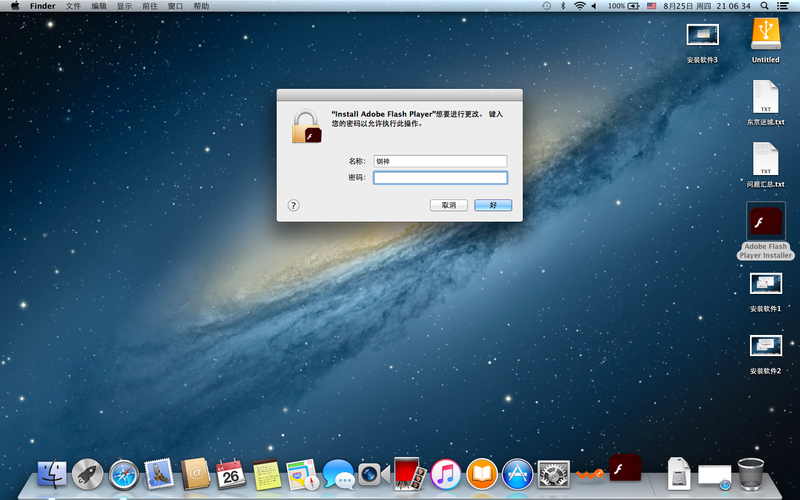The width and height of the screenshot is (800, 500).
Task: Open Mail stamp icon in Dock
Action: 159,474
